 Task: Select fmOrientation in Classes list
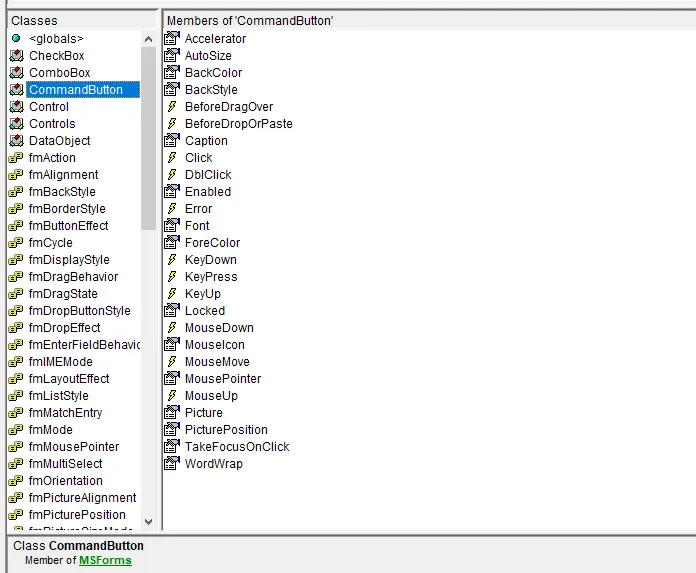point(66,481)
